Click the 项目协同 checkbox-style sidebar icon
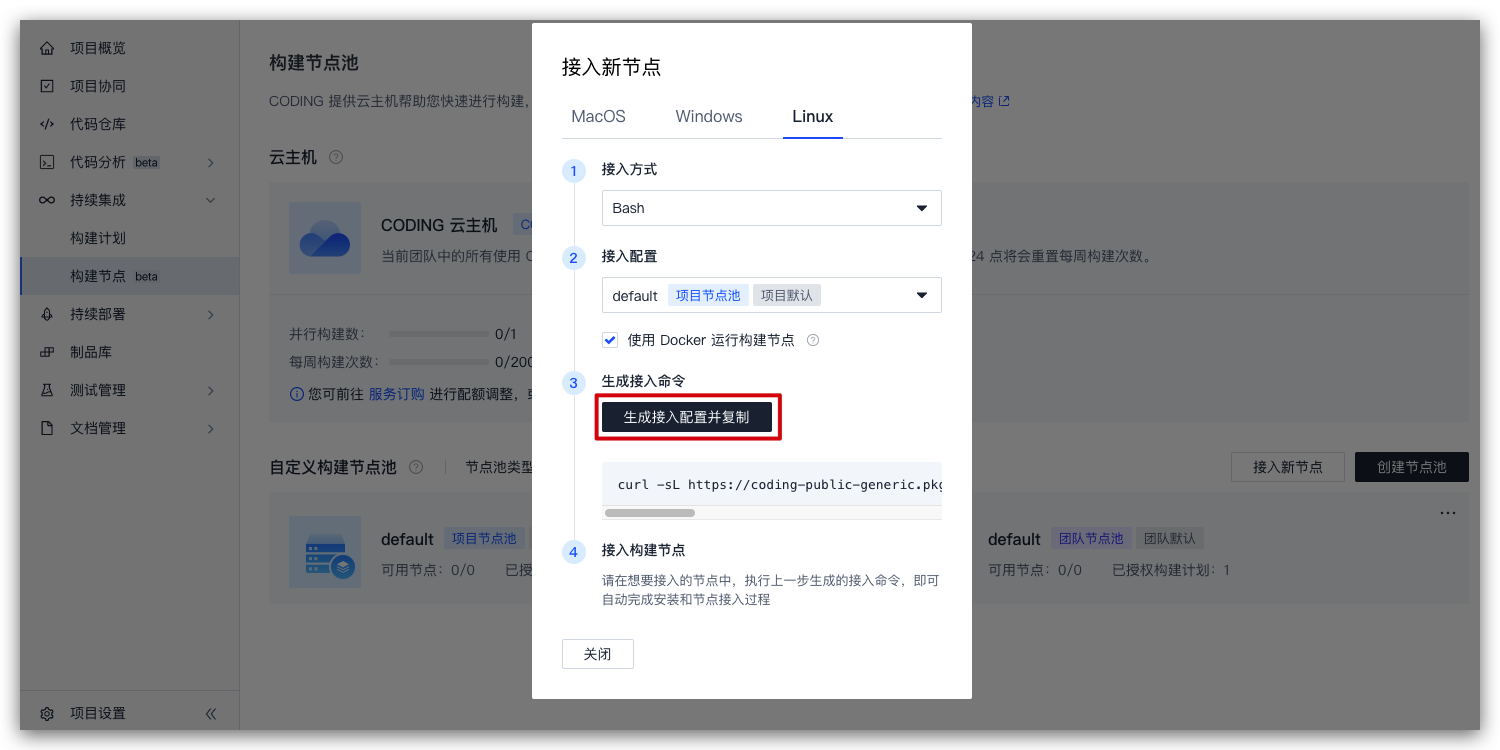This screenshot has height=750, width=1500. 47,86
